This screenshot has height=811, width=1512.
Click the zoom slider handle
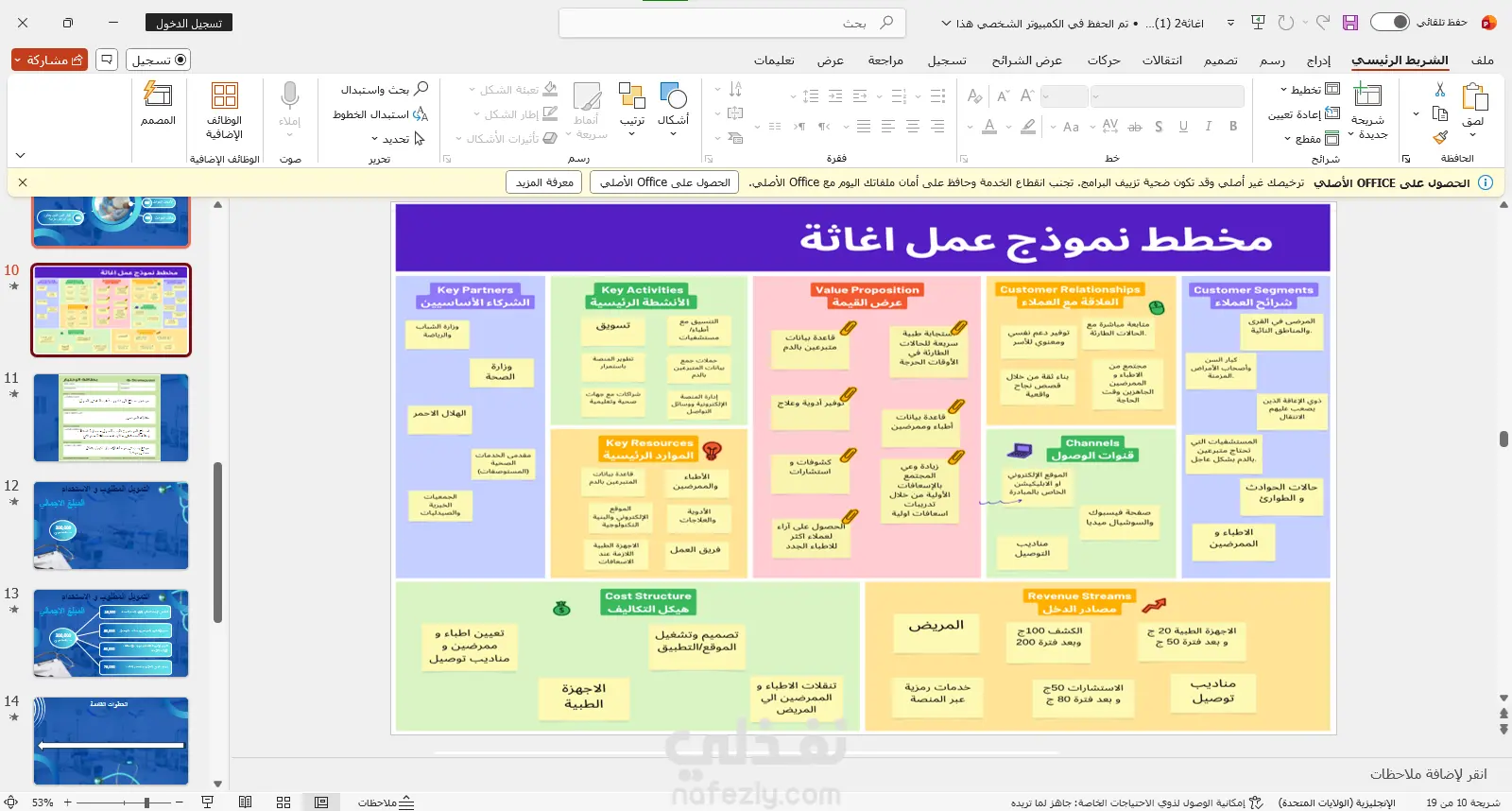tap(146, 802)
